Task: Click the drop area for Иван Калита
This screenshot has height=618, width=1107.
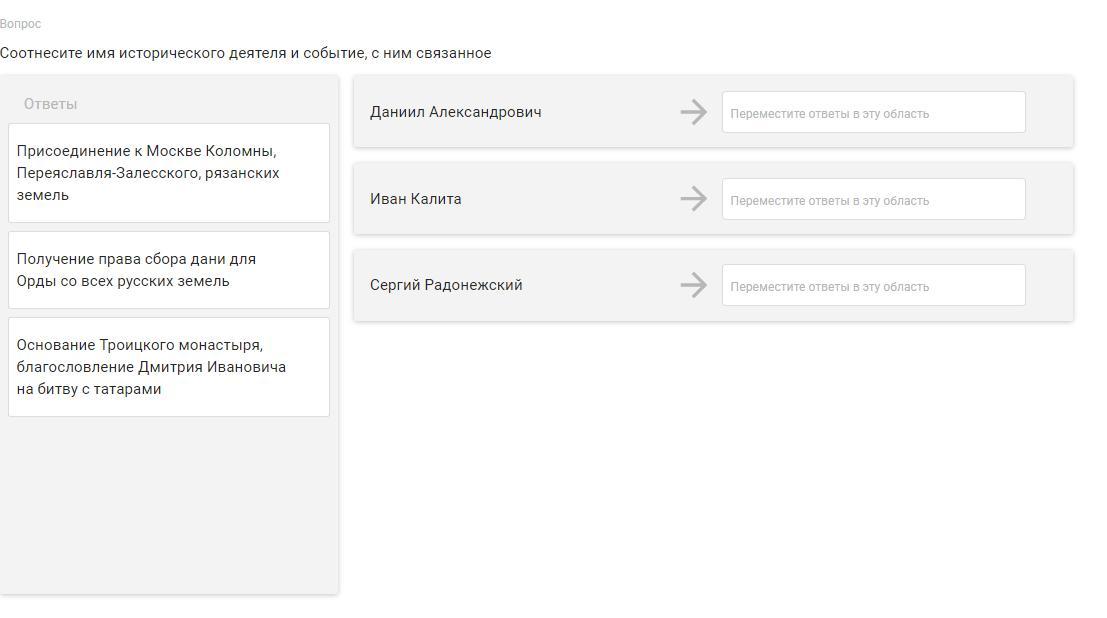Action: coord(873,199)
